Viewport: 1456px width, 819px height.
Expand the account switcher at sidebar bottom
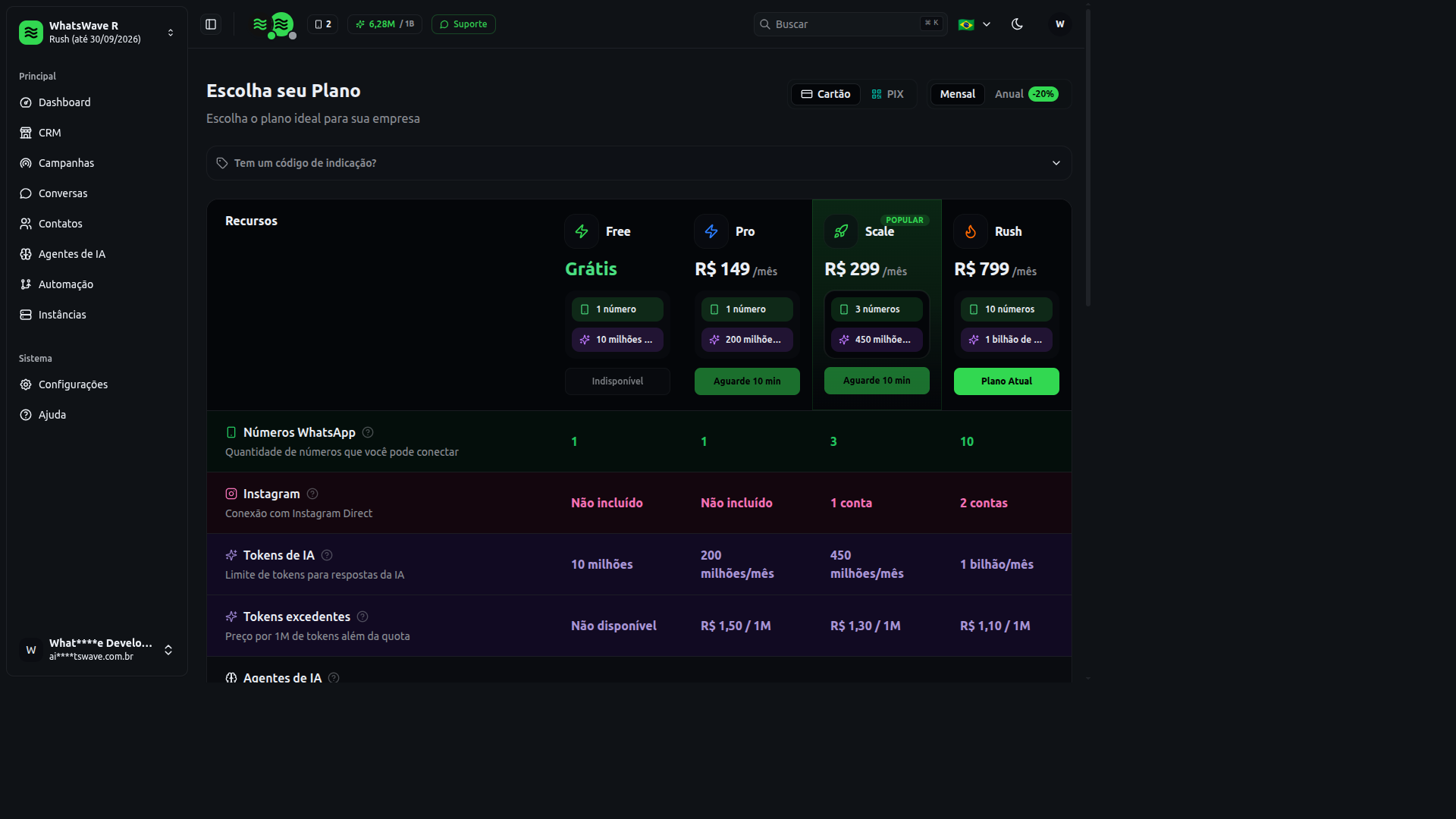pyautogui.click(x=97, y=649)
